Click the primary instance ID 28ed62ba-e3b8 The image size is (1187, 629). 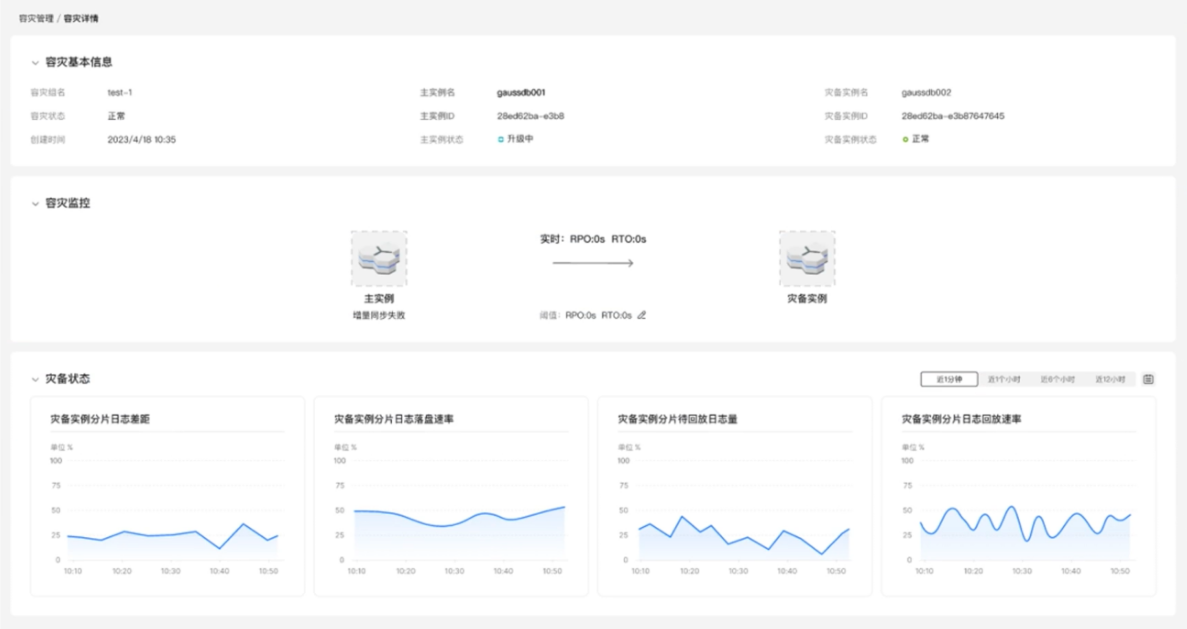[x=531, y=116]
